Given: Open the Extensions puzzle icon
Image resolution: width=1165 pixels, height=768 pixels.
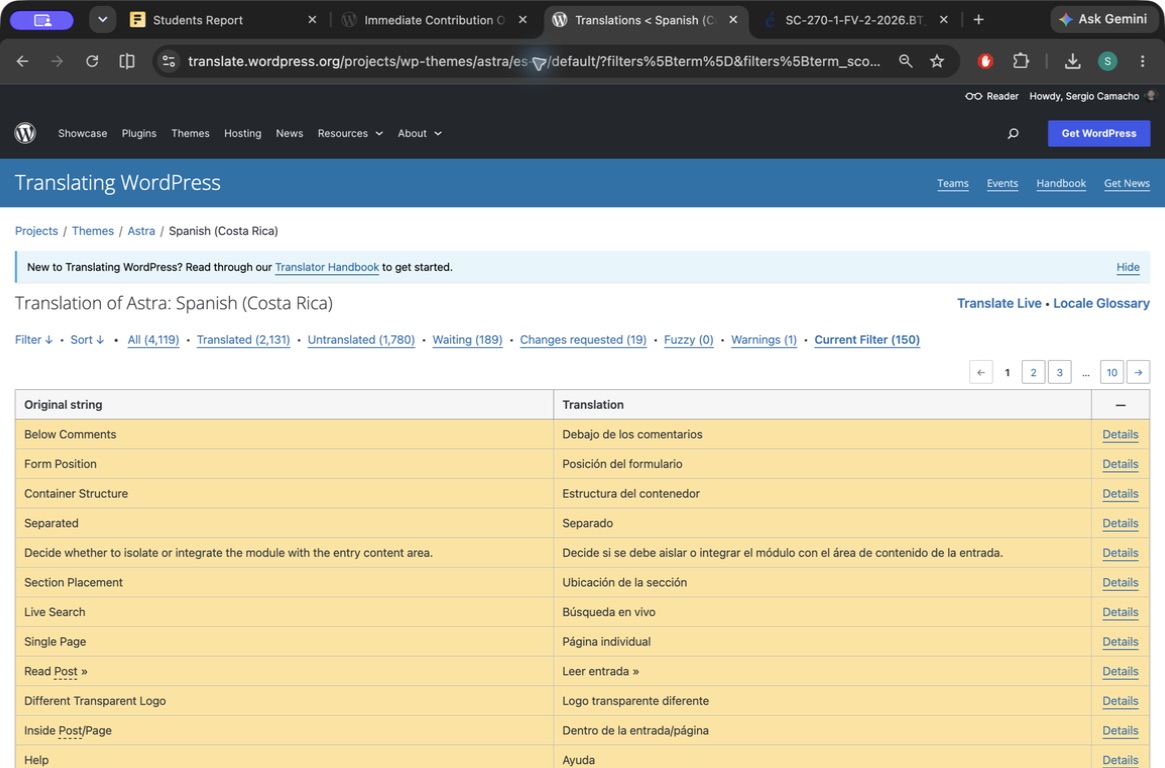Looking at the screenshot, I should point(1021,61).
